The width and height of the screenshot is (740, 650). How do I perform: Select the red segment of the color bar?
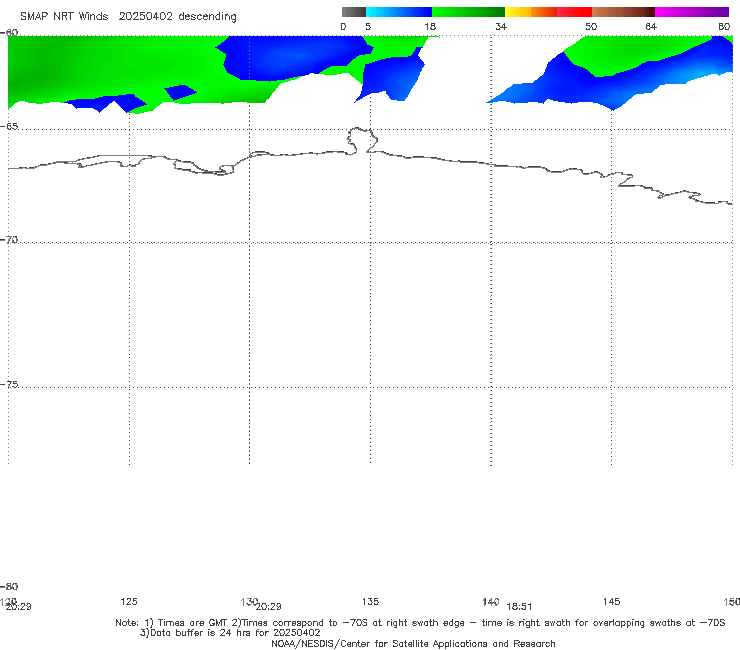coord(574,12)
